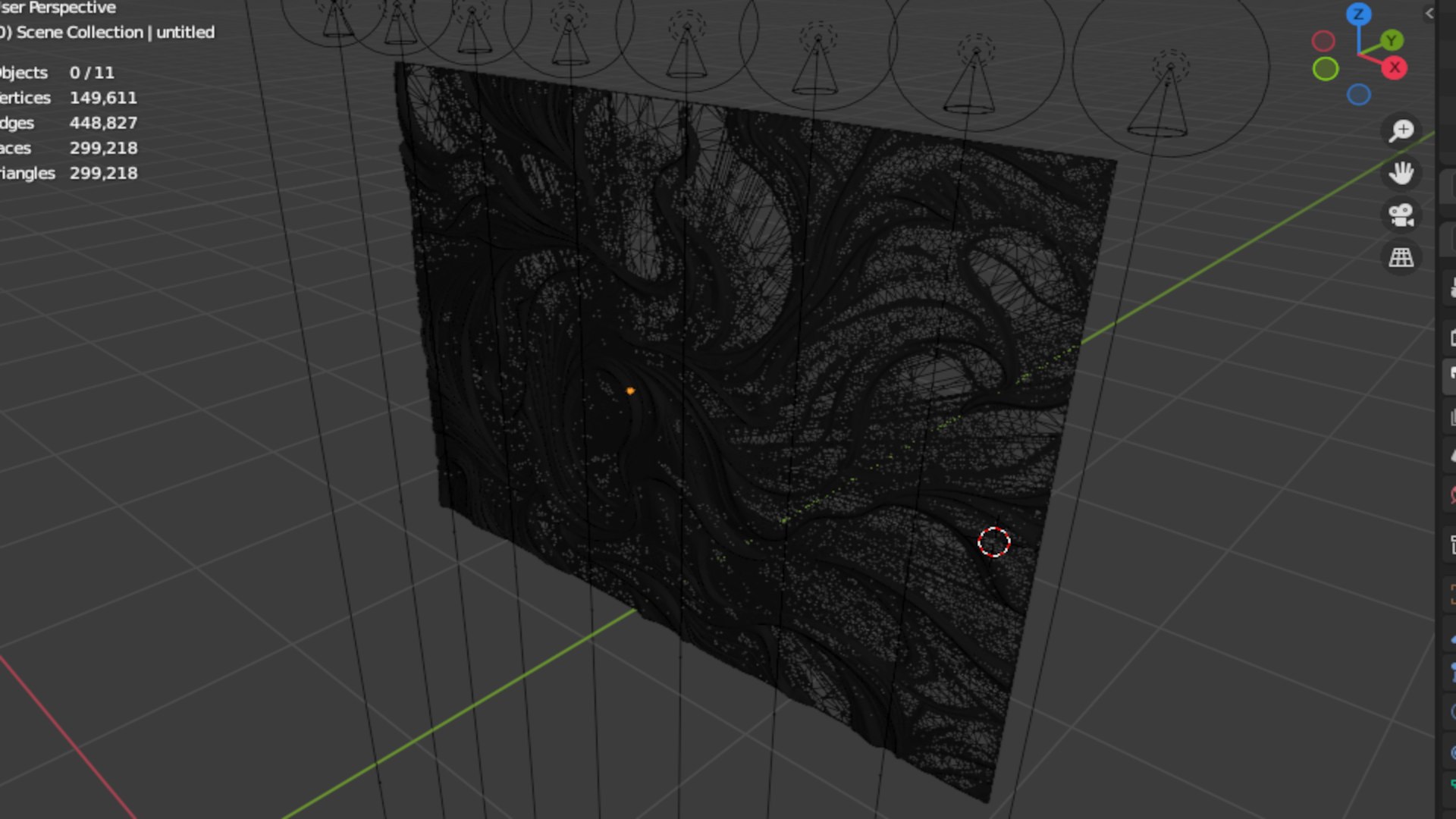Viewport: 1456px width, 819px height.
Task: Click the hand pan view button
Action: [x=1401, y=173]
